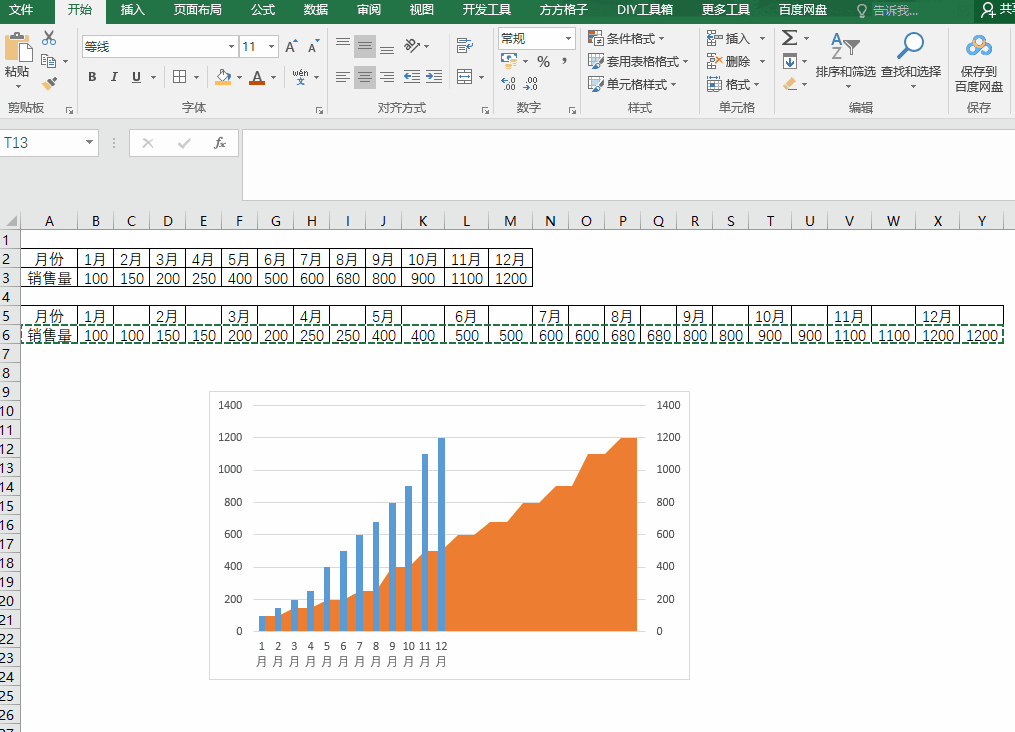Switch to the Insert (插入) tab
Image resolution: width=1015 pixels, height=732 pixels.
pyautogui.click(x=132, y=10)
